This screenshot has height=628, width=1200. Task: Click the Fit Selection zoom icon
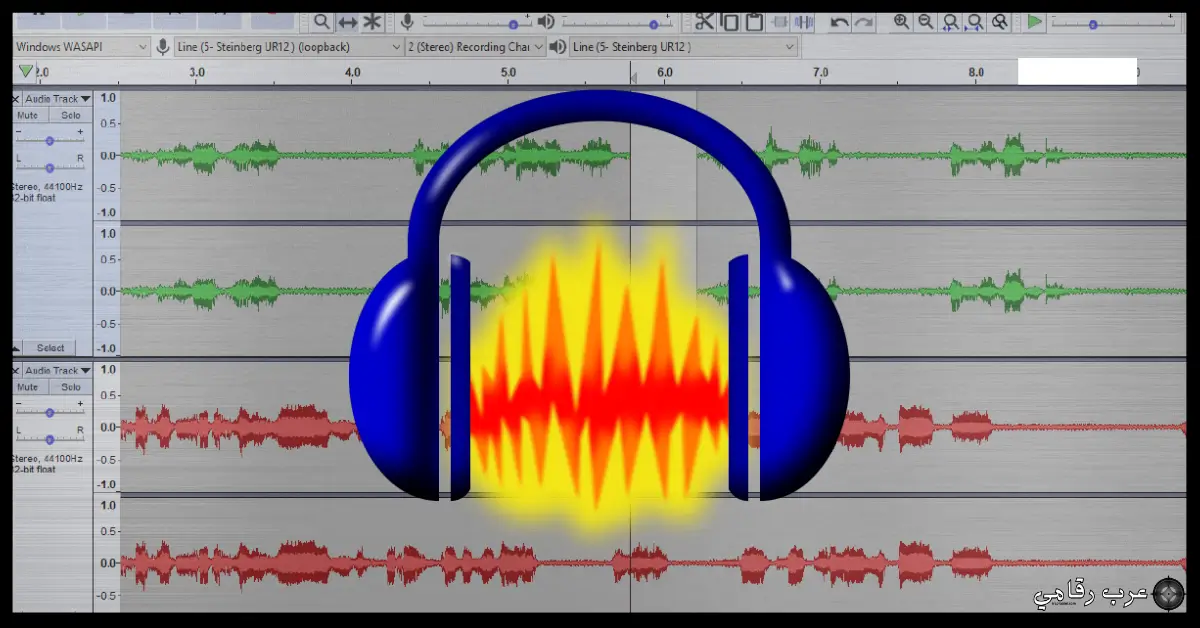coord(950,21)
